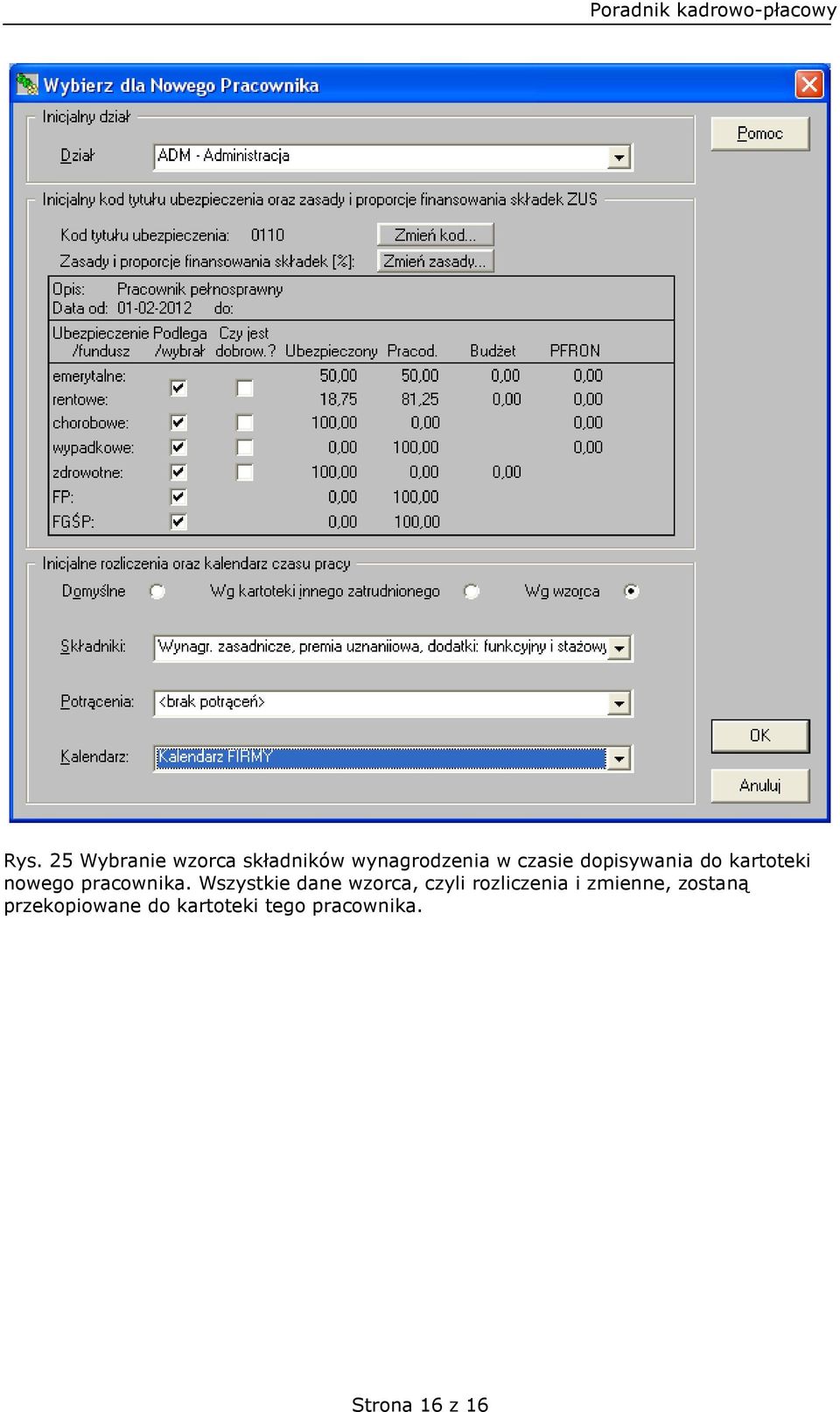
Task: Cancel with the Anuluj button
Action: click(759, 785)
